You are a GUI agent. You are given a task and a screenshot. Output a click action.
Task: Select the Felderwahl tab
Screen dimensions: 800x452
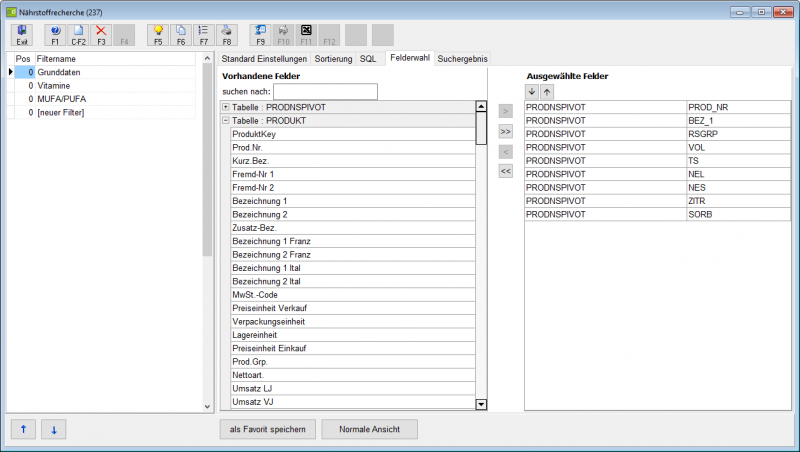[x=410, y=58]
